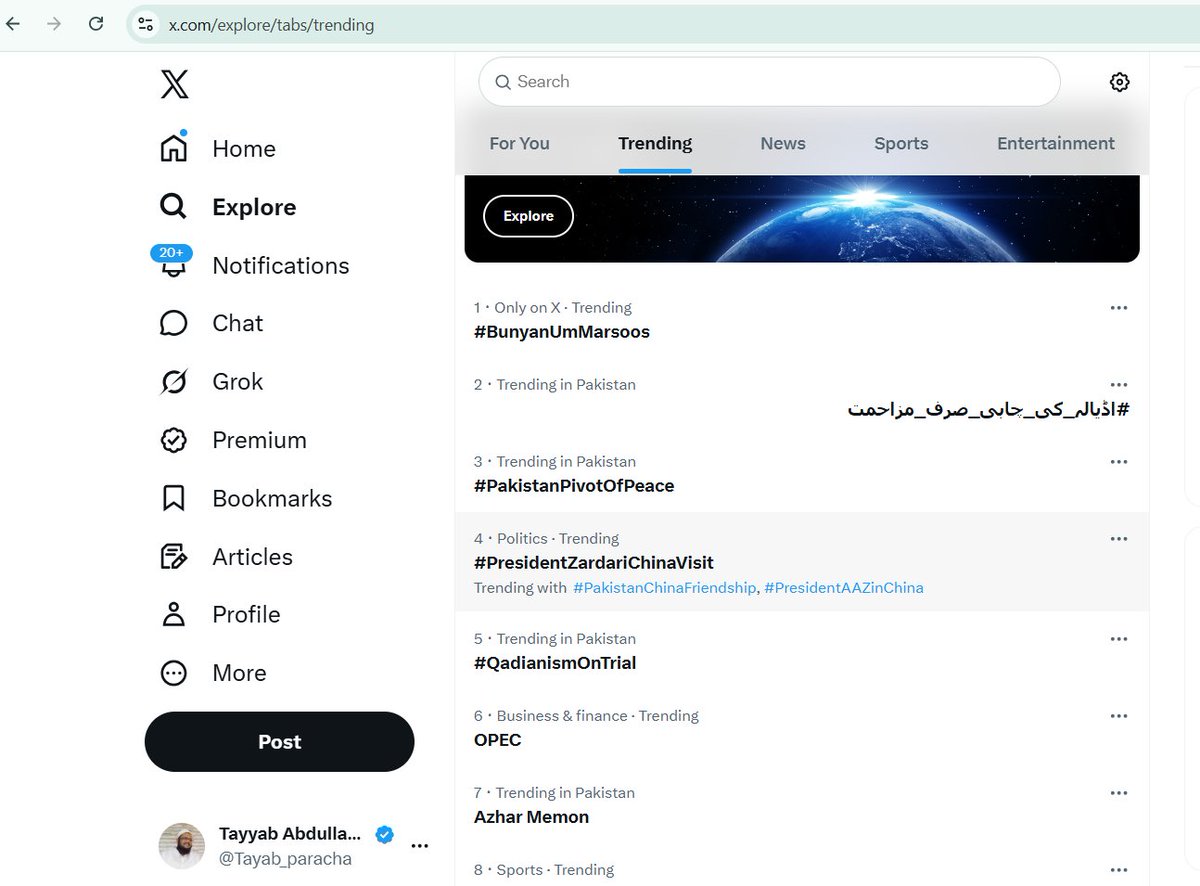This screenshot has height=886, width=1200.
Task: Click the '6 · Business & finance · Trending' label
Action: point(586,716)
